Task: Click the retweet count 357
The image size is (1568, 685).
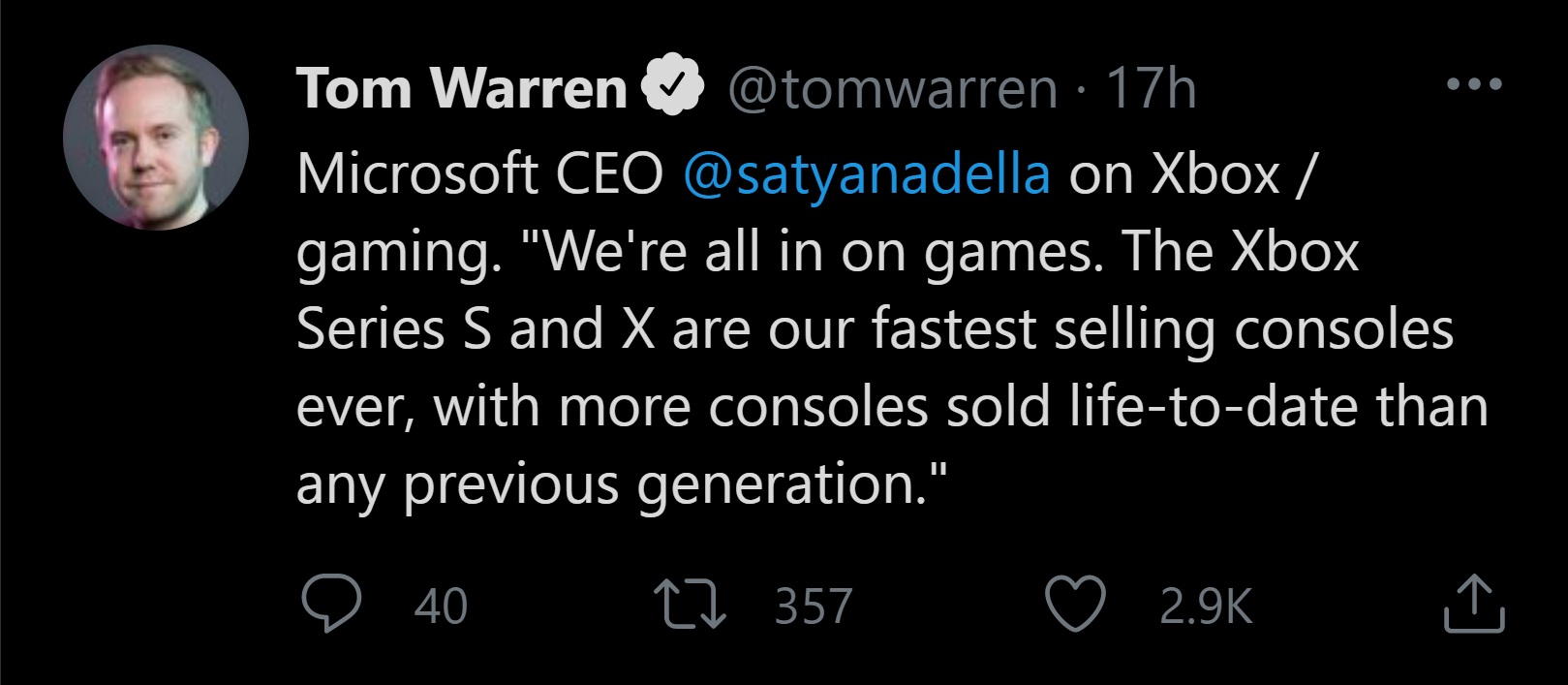Action: (x=813, y=607)
